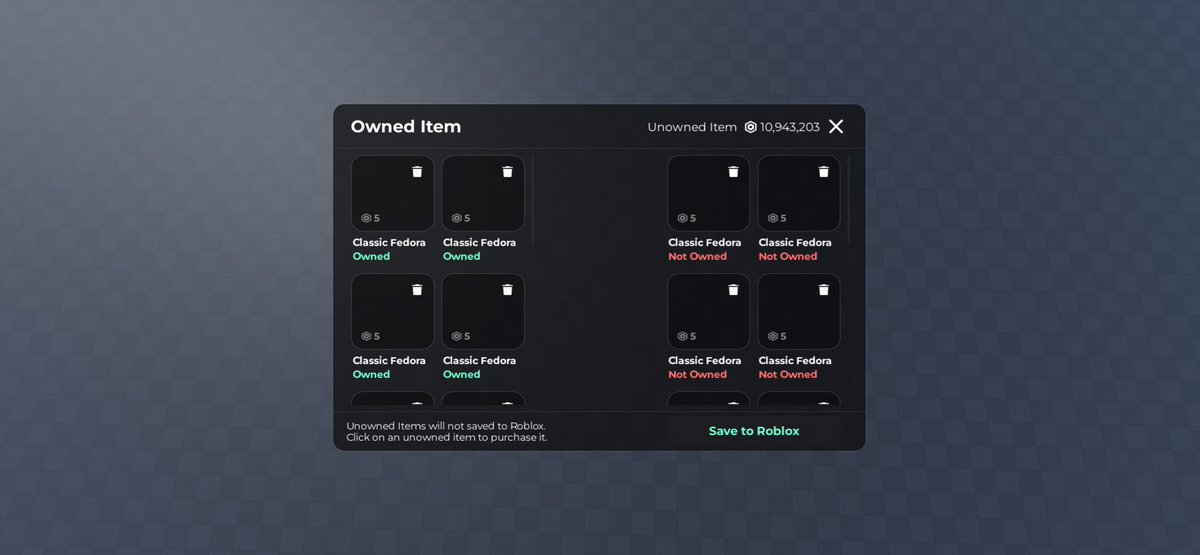Viewport: 1200px width, 555px height.
Task: Click trash icon on fourth Not Owned Classic Fedora
Action: click(x=823, y=290)
